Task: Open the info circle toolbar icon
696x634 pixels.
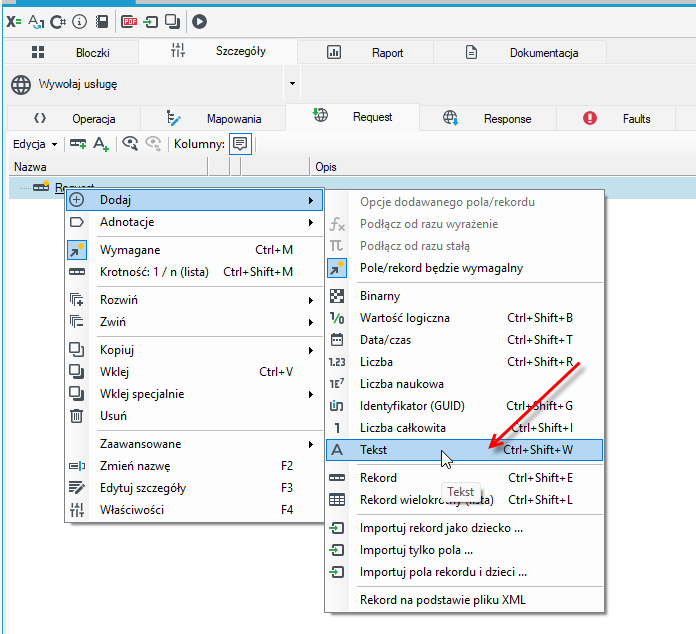Action: [x=79, y=21]
